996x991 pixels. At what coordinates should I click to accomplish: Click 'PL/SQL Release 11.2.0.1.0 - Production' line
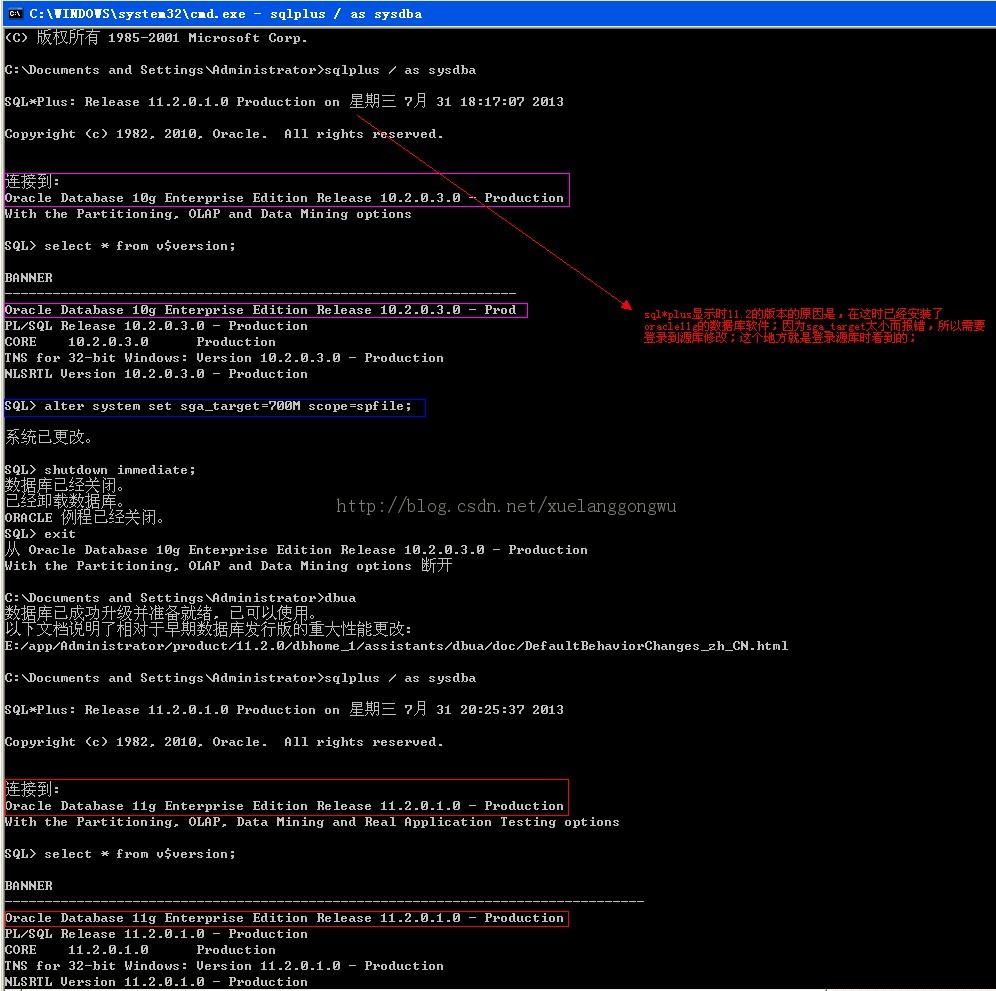point(156,934)
